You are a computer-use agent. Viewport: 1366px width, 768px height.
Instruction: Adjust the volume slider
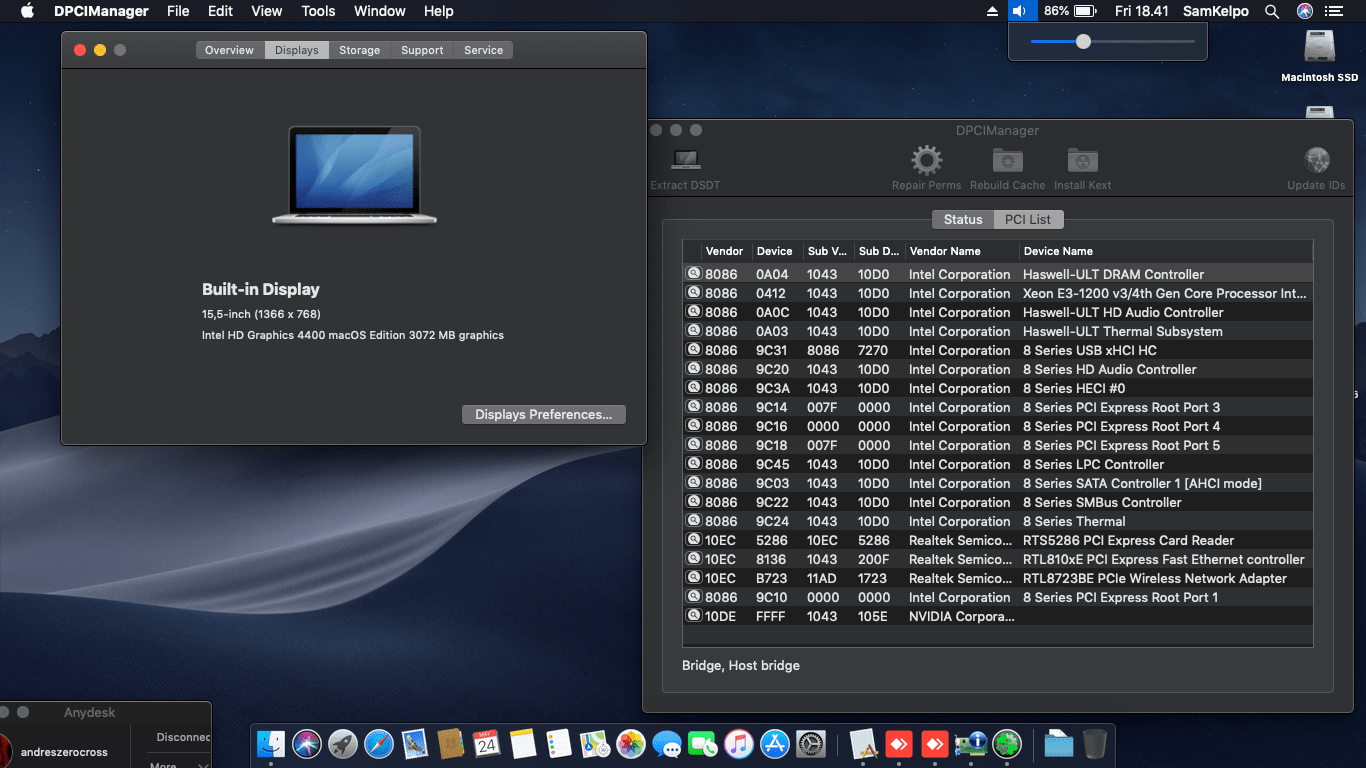click(1083, 42)
